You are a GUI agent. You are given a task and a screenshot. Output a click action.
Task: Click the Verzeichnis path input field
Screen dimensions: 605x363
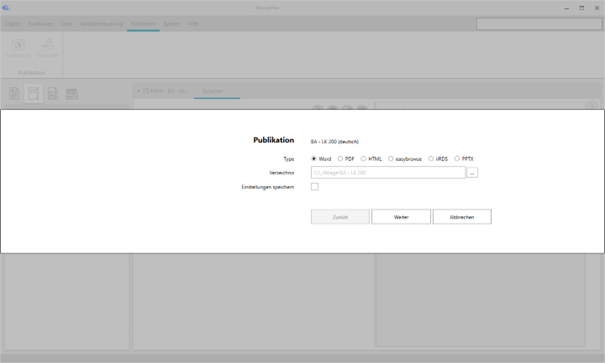point(388,172)
